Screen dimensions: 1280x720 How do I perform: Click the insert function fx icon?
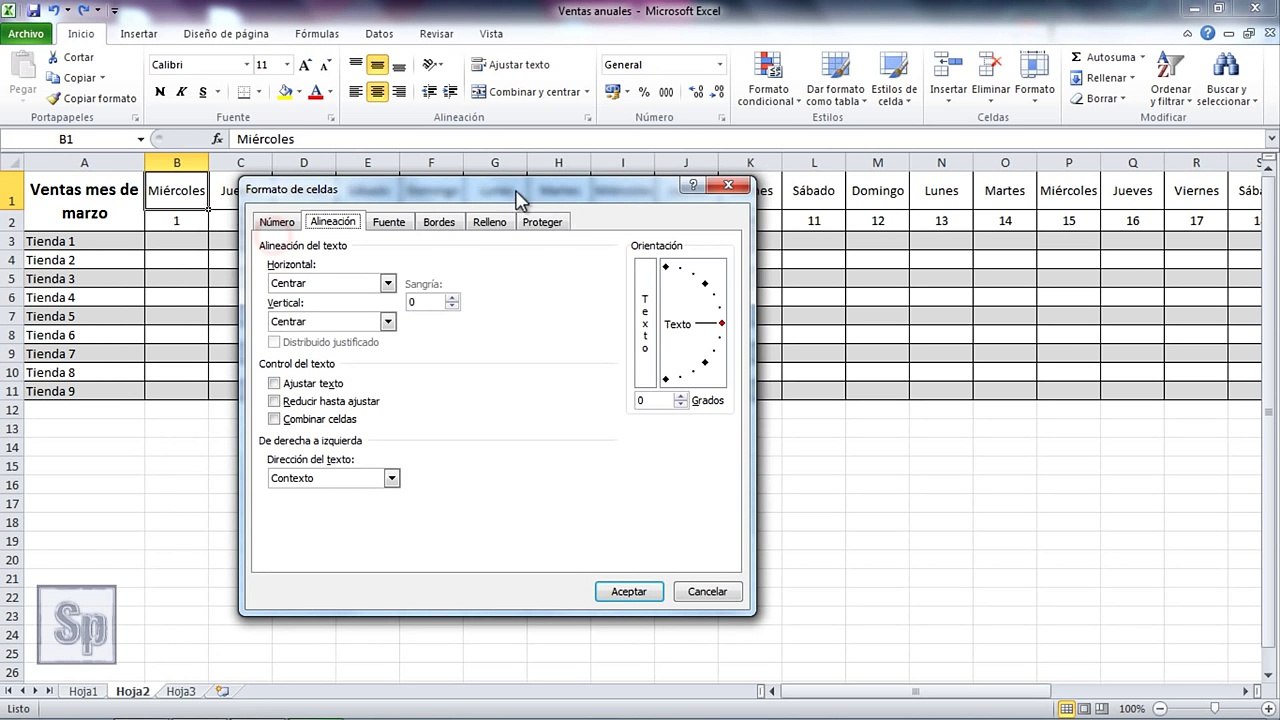pos(218,139)
